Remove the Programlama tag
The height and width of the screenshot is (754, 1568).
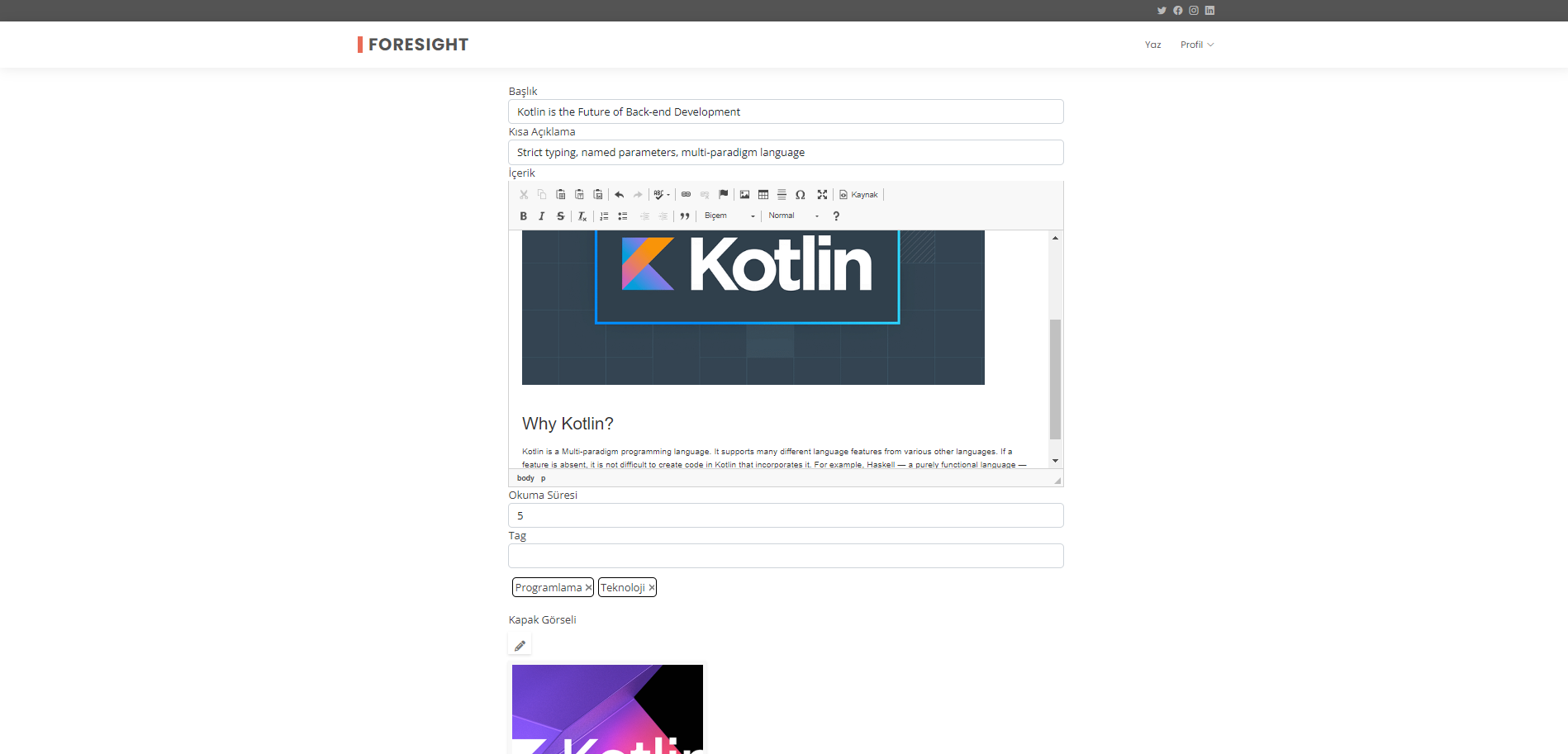[x=587, y=587]
